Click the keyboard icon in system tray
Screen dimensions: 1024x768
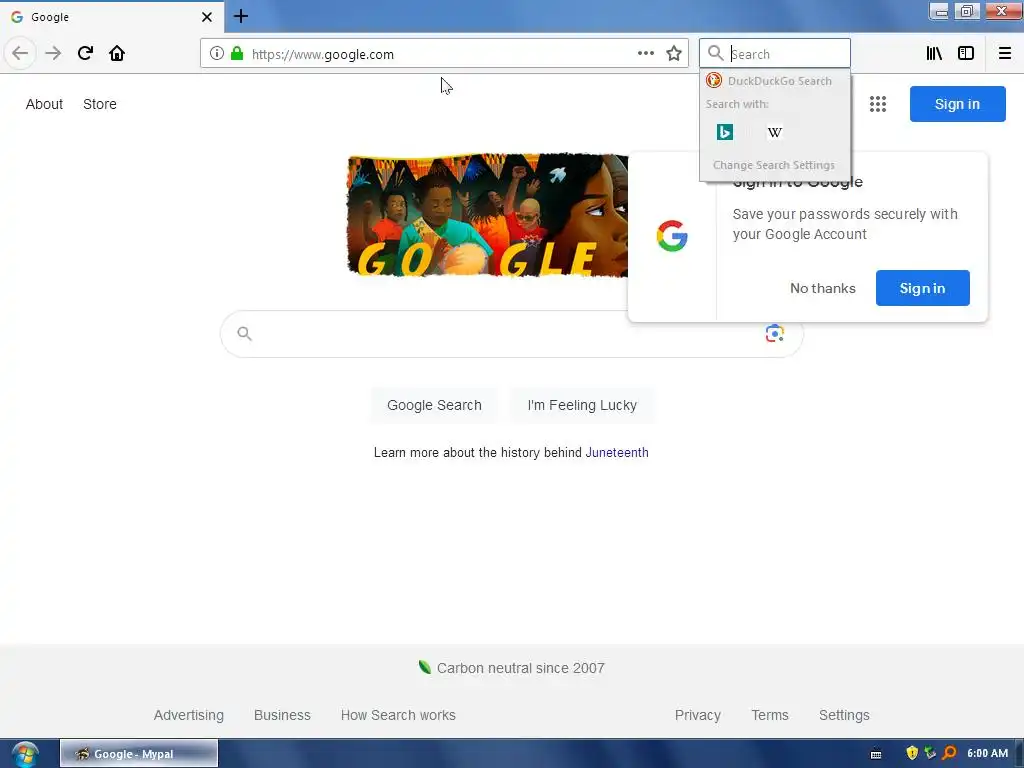[876, 754]
